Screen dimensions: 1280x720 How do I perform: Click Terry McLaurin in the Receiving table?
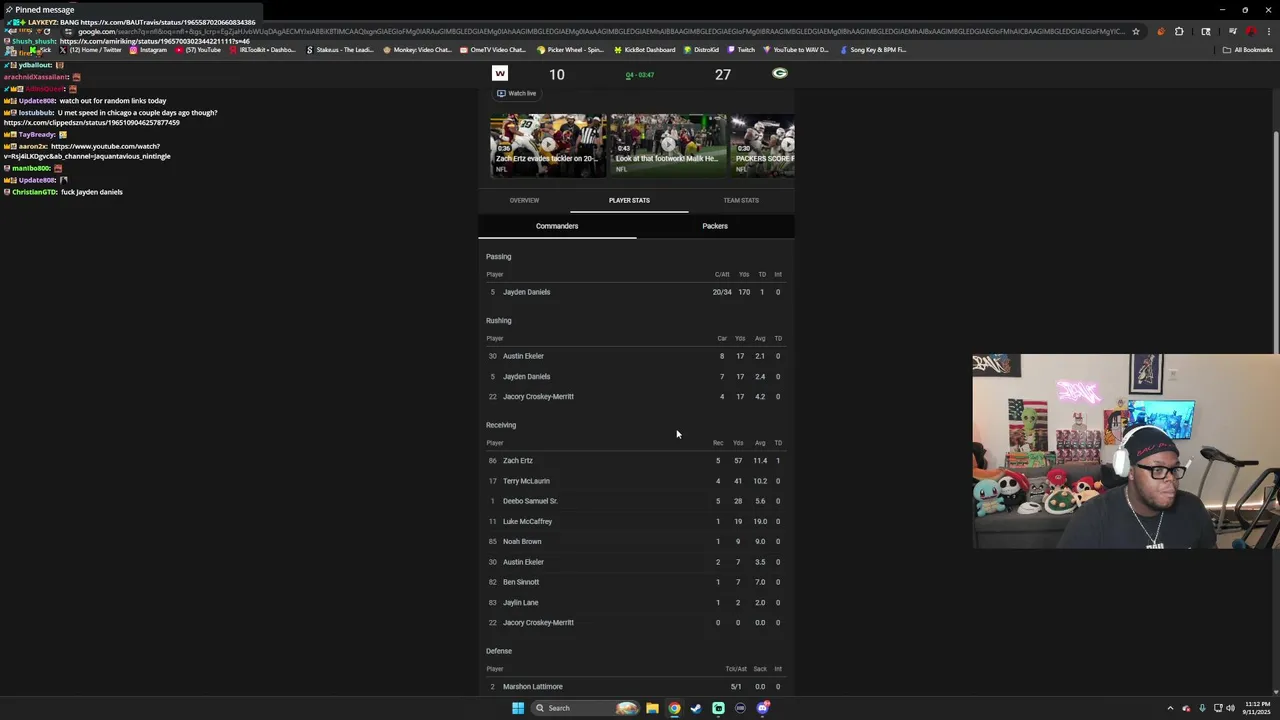526,481
